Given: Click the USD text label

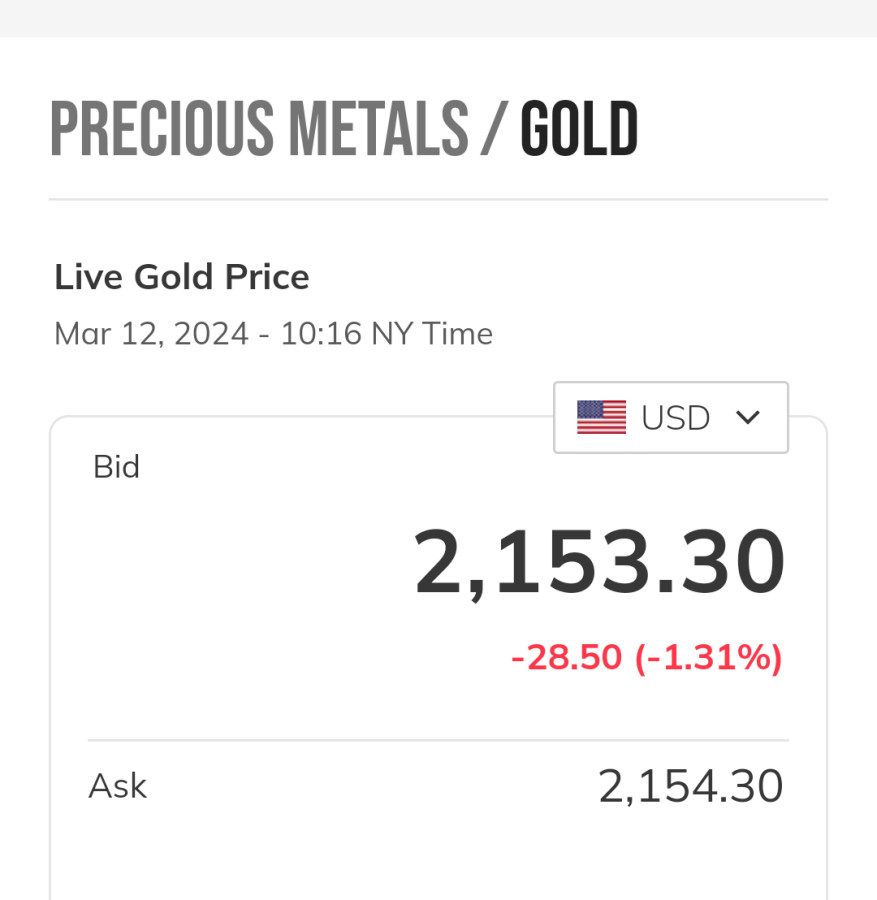Looking at the screenshot, I should tap(676, 417).
